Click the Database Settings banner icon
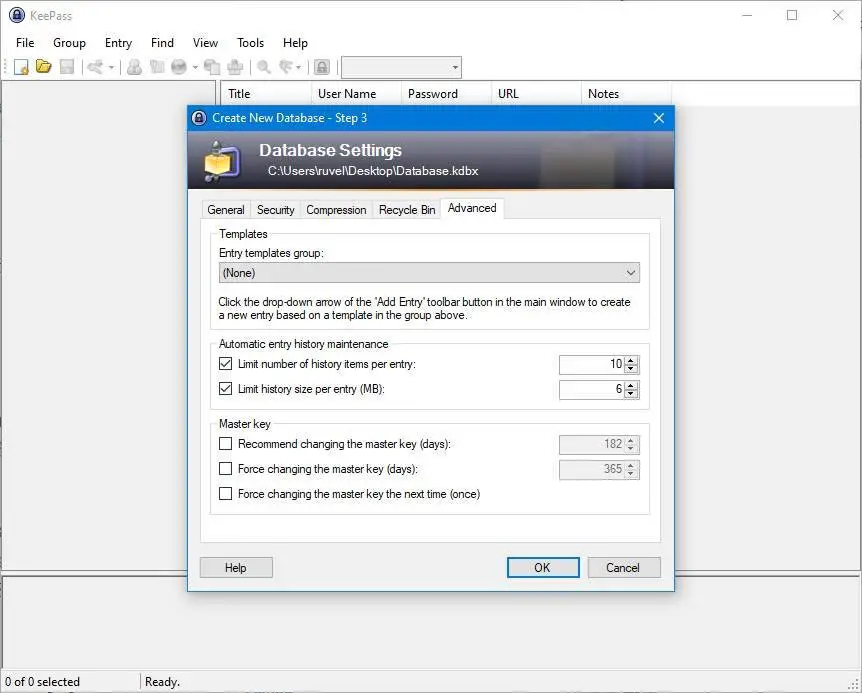The height and width of the screenshot is (693, 862). coord(223,162)
